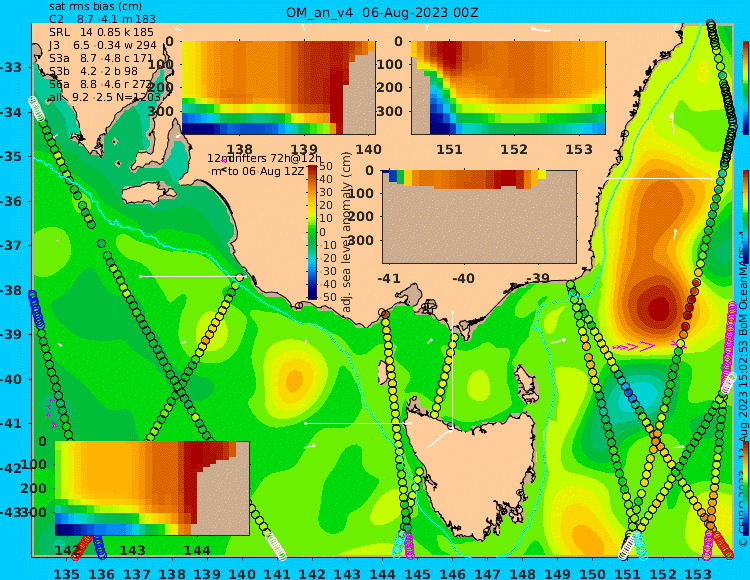Image resolution: width=750 pixels, height=580 pixels.
Task: Click the central sea level anomaly colour bar
Action: click(312, 232)
